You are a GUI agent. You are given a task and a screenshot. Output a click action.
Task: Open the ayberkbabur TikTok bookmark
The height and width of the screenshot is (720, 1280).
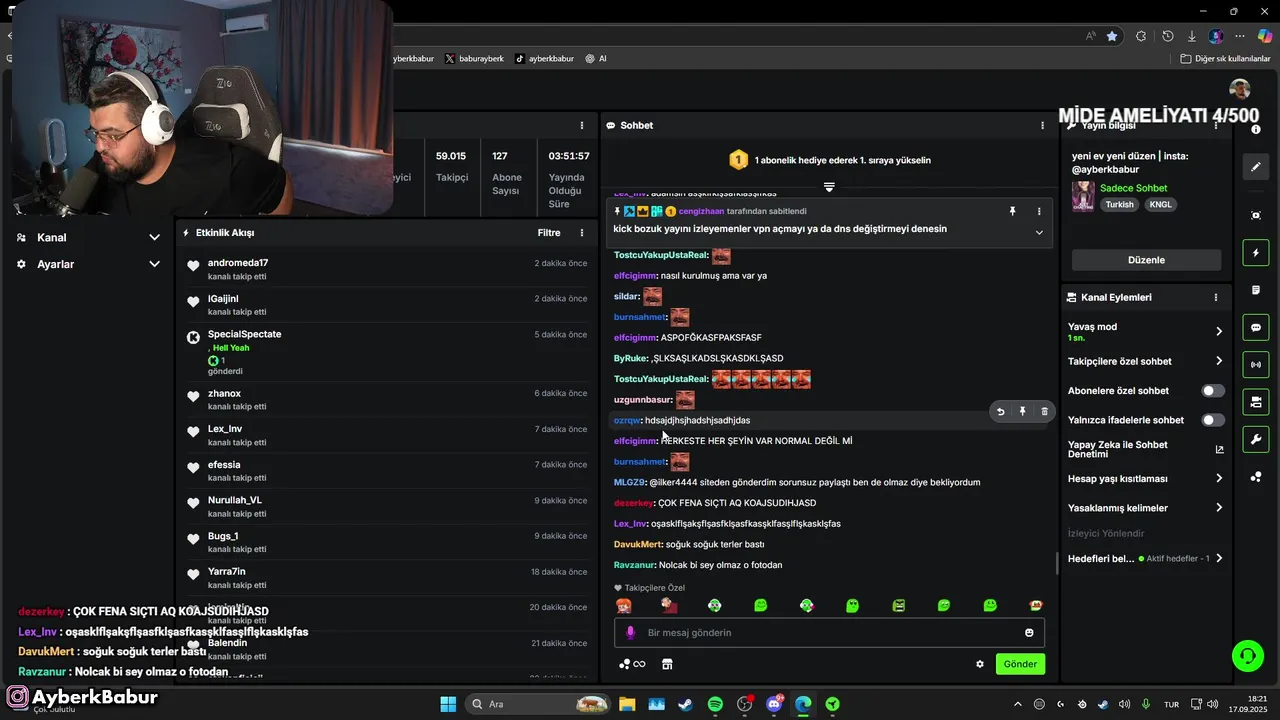tap(544, 59)
